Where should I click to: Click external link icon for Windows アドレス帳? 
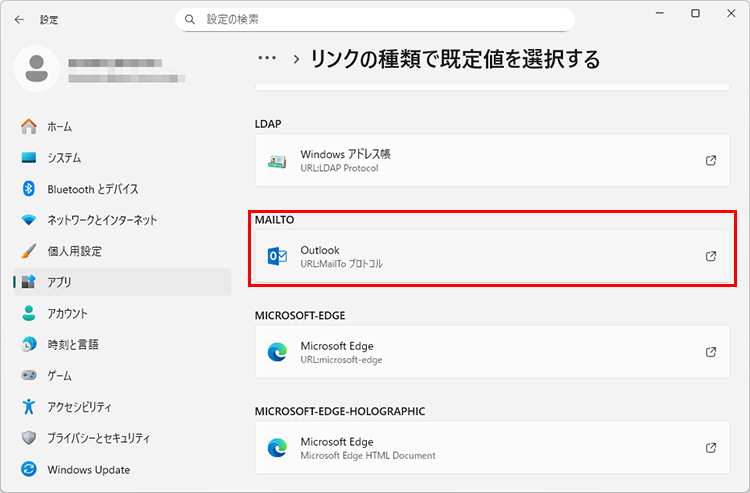click(x=711, y=160)
